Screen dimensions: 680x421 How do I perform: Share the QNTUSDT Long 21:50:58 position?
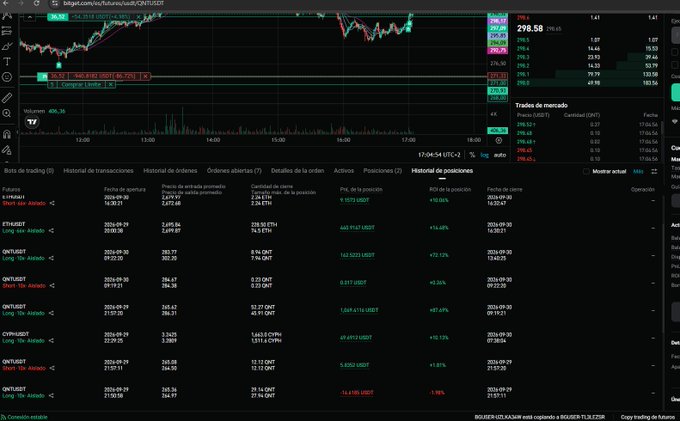click(52, 395)
